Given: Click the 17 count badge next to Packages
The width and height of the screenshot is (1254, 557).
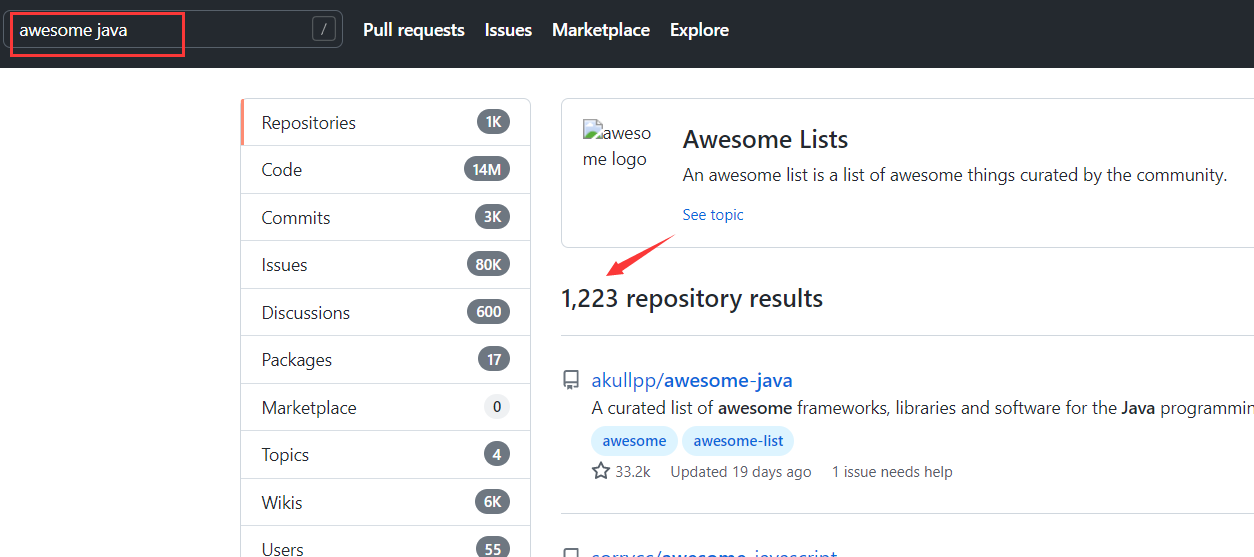Looking at the screenshot, I should coord(493,359).
